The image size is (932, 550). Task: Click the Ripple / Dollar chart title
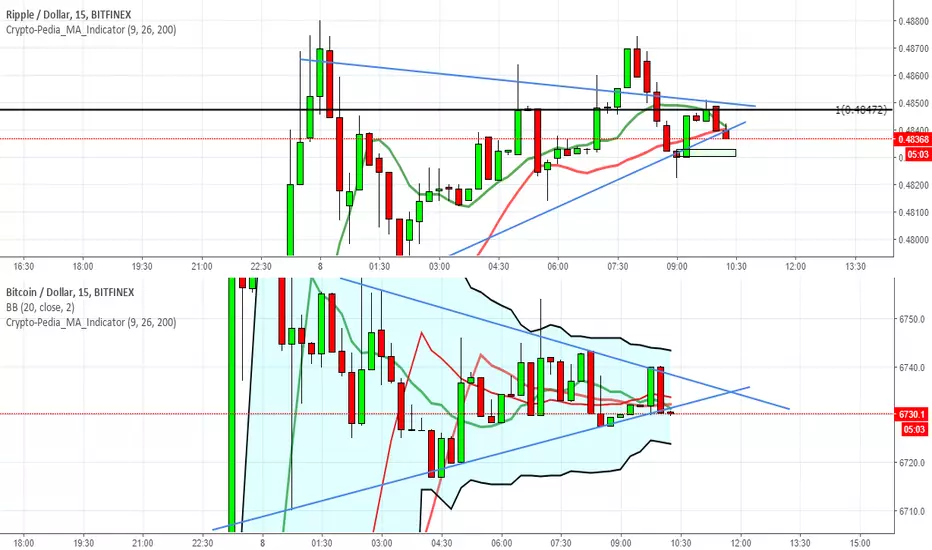click(x=68, y=14)
